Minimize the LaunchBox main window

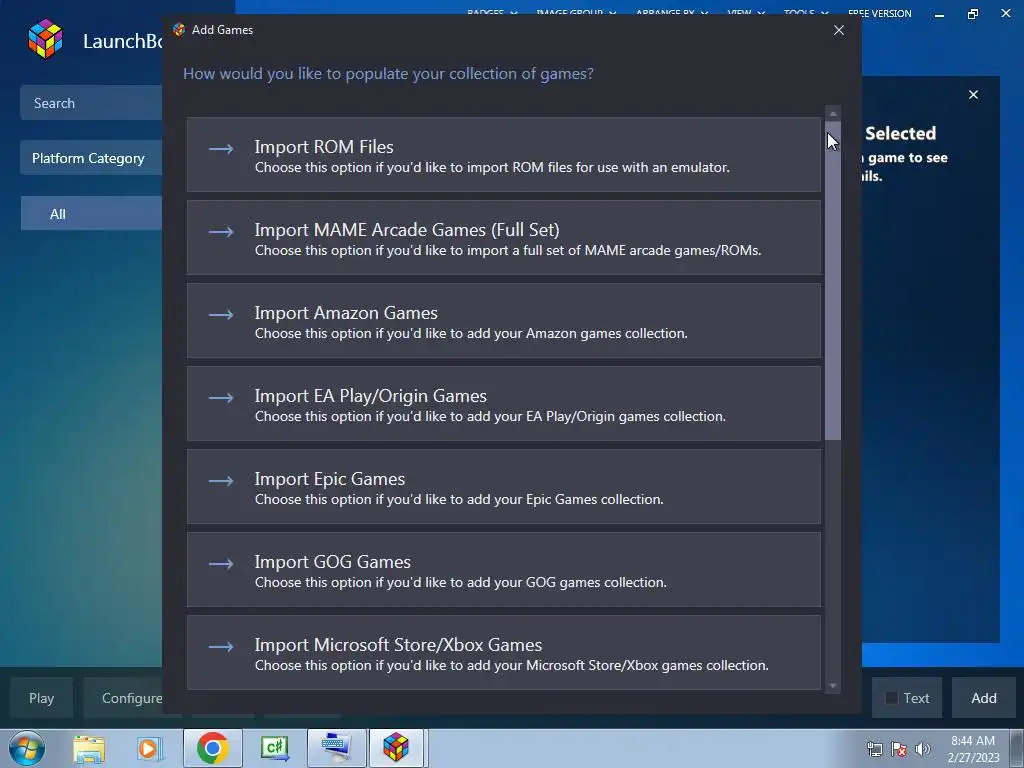tap(939, 14)
